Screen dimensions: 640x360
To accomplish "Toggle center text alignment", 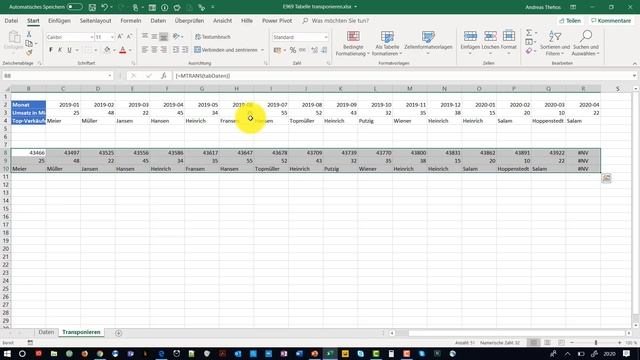I will click(154, 50).
